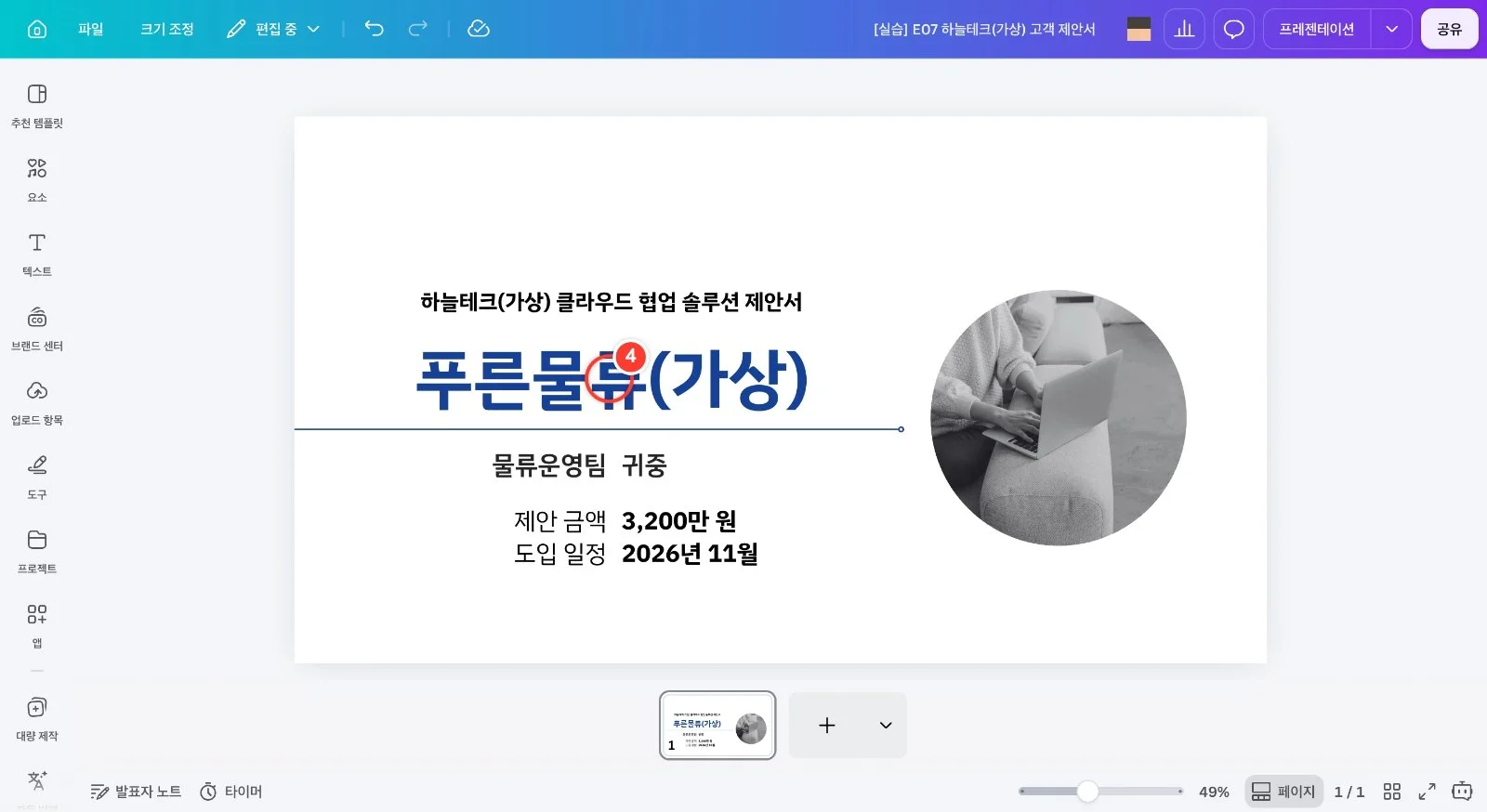Adjust the zoom slider handle

[1087, 792]
